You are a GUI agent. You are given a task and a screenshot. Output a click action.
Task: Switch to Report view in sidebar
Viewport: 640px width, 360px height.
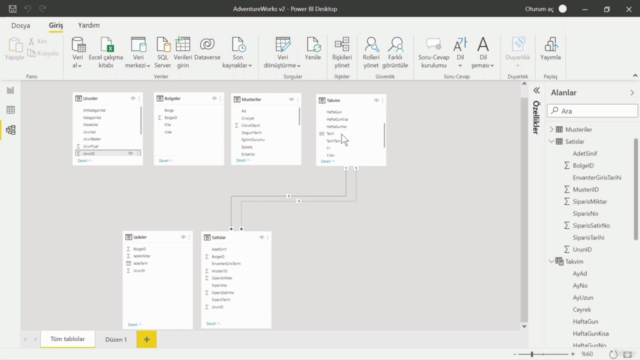pos(11,90)
